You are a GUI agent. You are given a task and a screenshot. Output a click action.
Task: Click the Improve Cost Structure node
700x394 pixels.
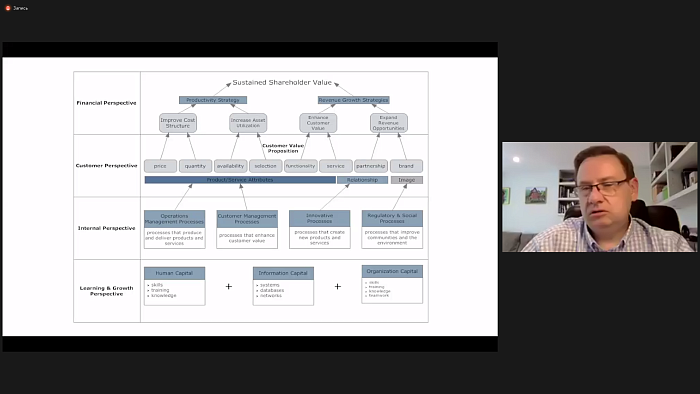[x=178, y=123]
